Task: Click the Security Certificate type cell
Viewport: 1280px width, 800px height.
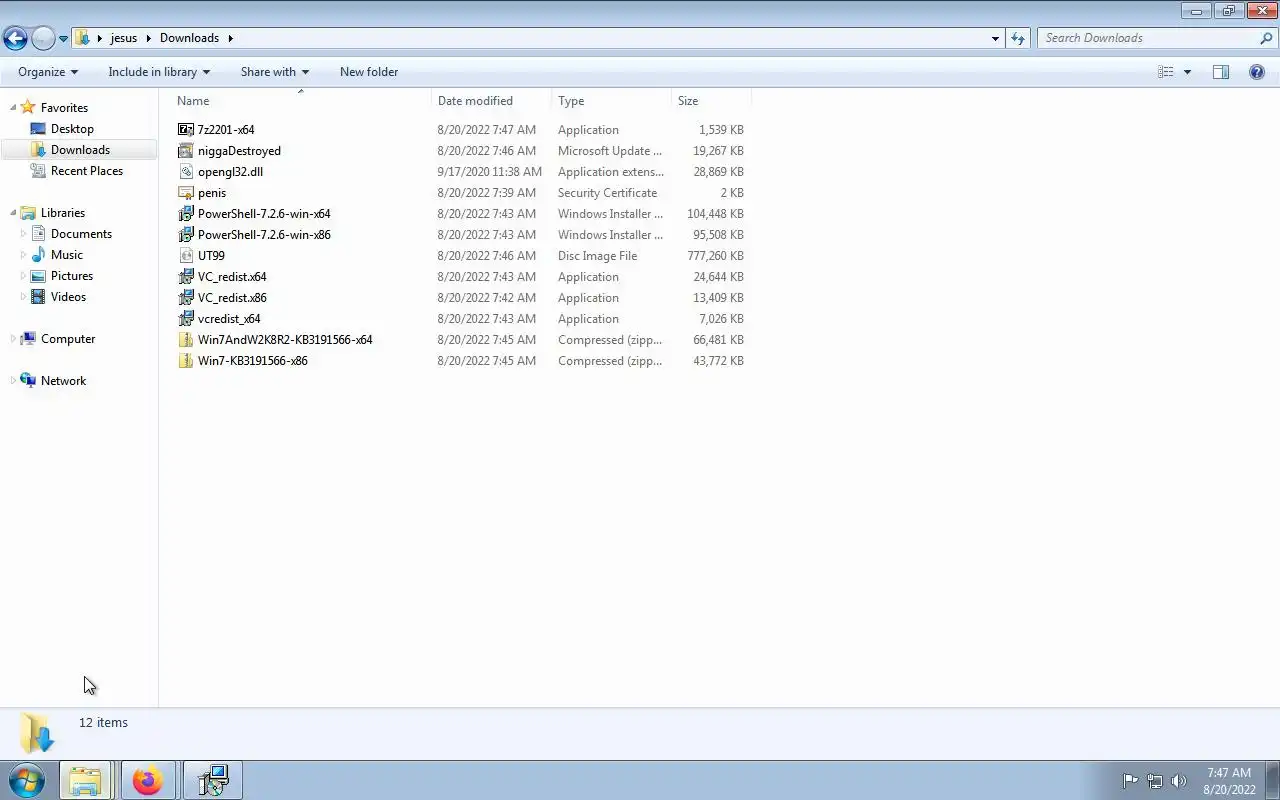Action: (x=607, y=193)
